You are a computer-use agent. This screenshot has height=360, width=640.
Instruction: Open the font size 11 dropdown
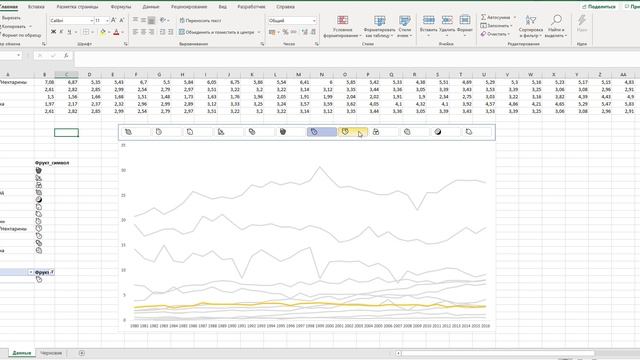click(x=107, y=20)
